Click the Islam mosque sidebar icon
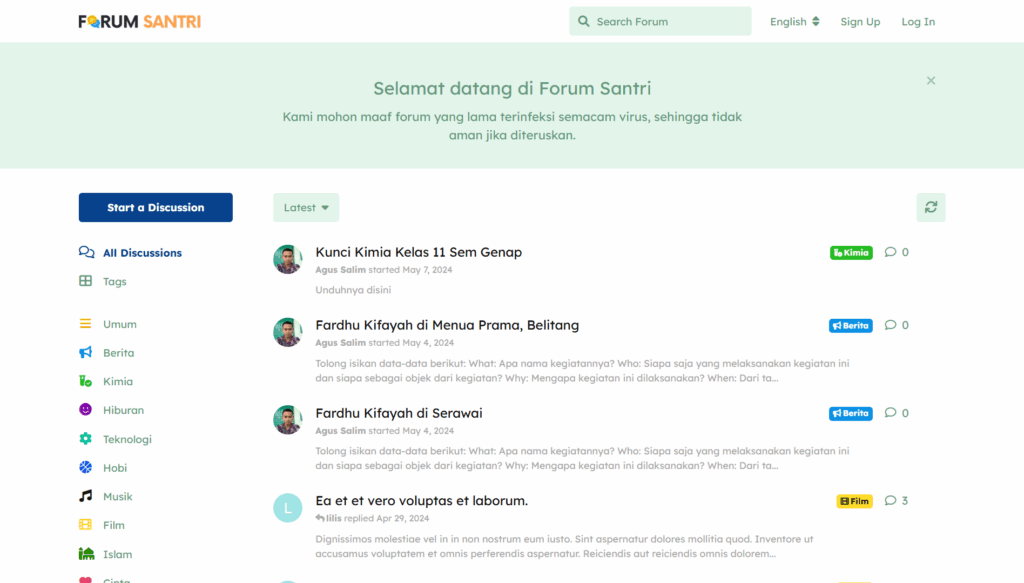The height and width of the screenshot is (583, 1024). click(86, 554)
